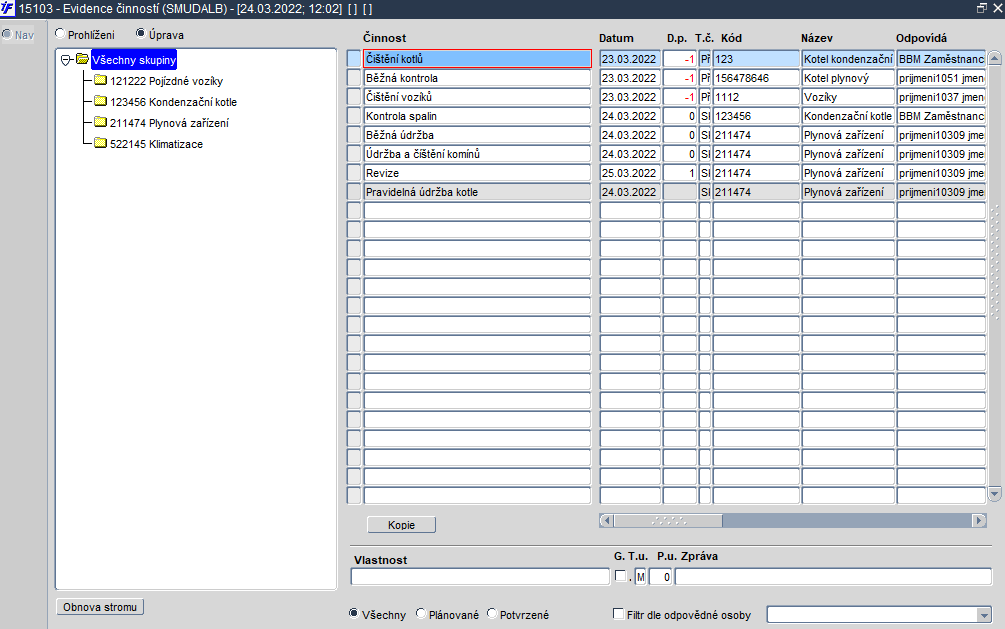Select the Klimatizace tree item label

[x=156, y=144]
